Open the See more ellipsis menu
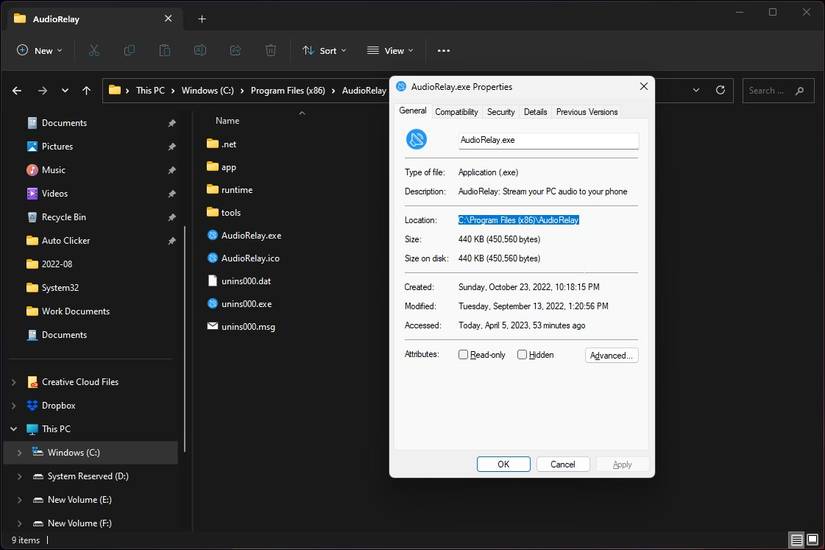The image size is (825, 550). pos(444,51)
